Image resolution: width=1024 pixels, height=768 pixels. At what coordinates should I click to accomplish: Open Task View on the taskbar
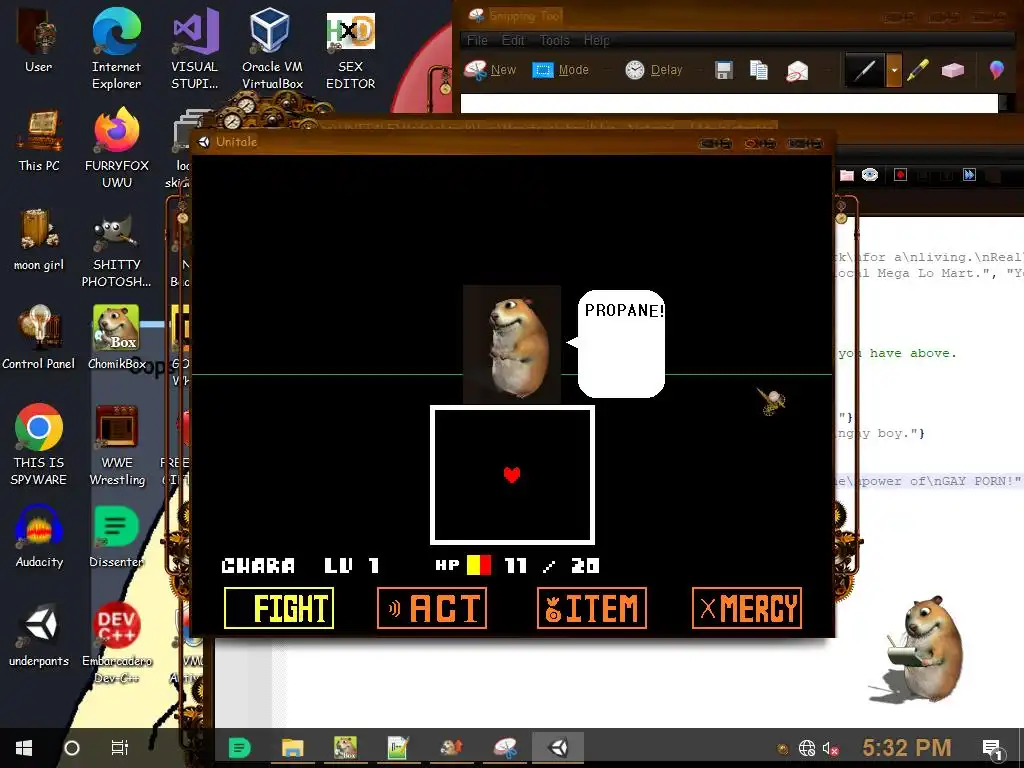[120, 748]
